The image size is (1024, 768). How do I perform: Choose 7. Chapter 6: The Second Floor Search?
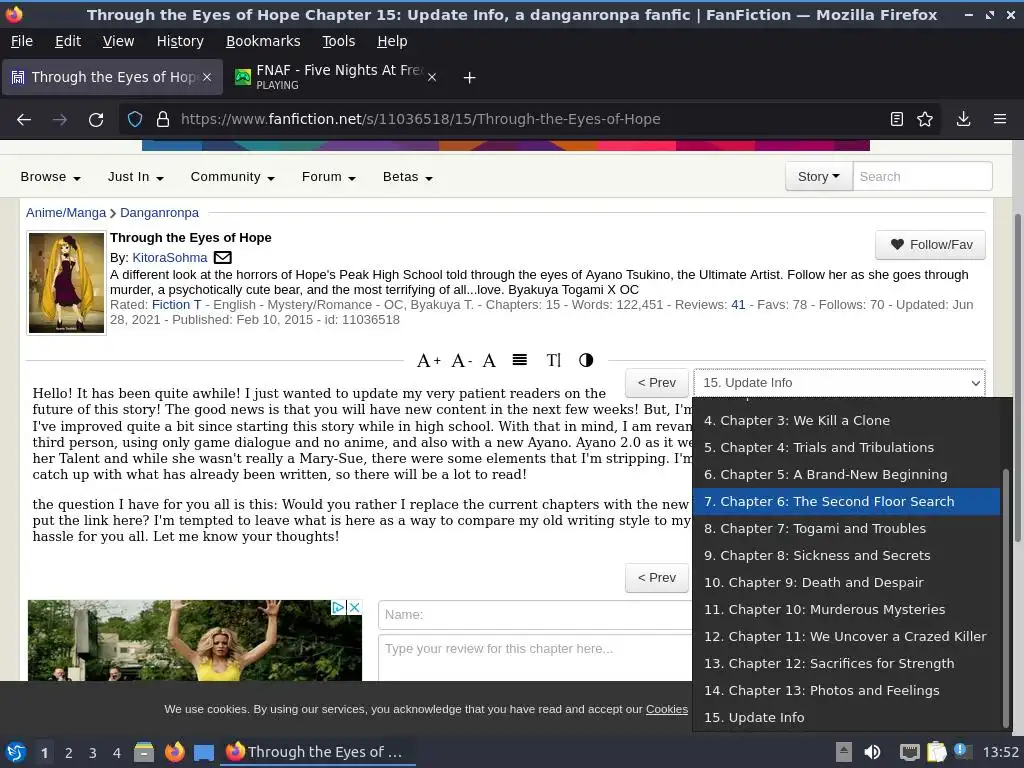(x=846, y=502)
